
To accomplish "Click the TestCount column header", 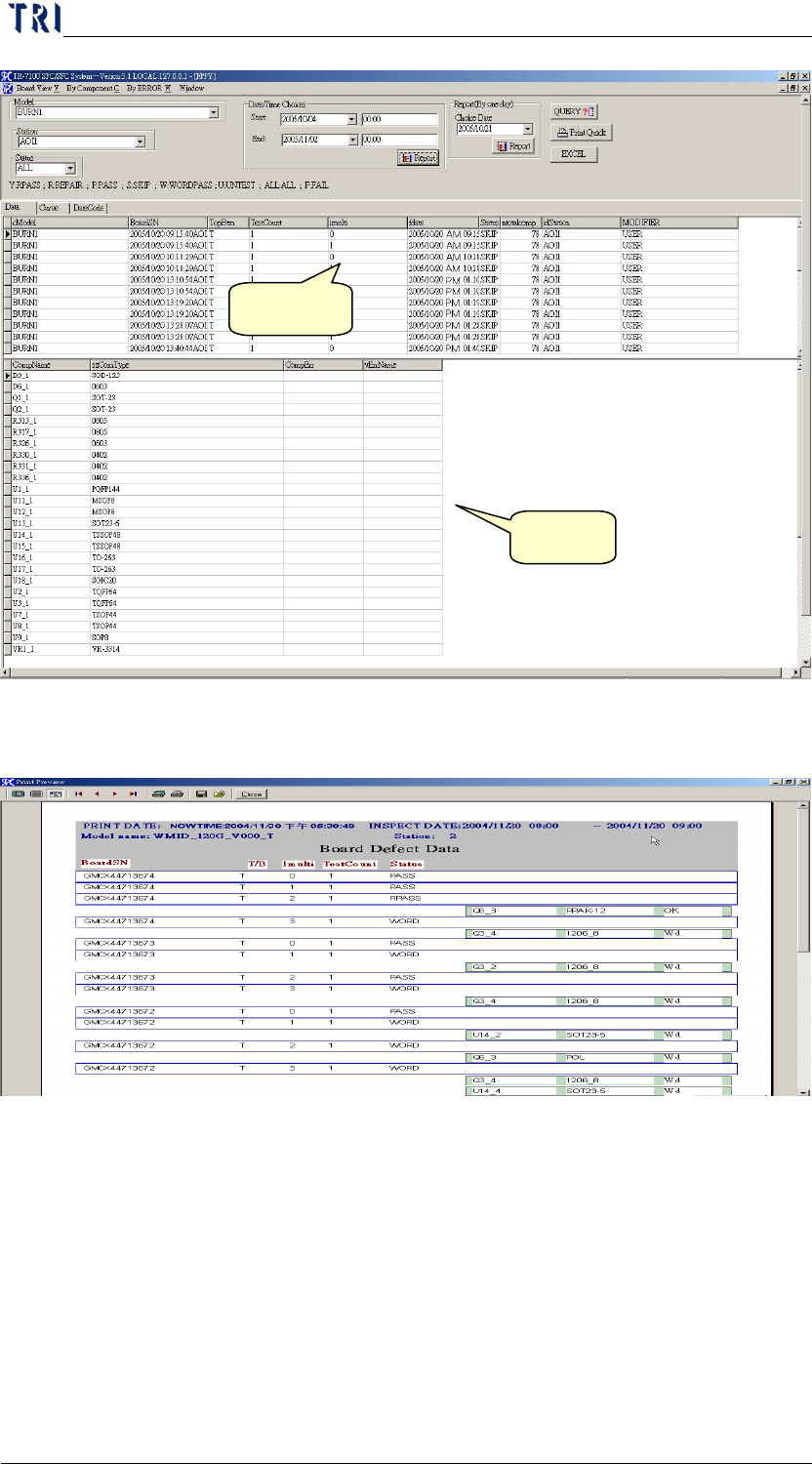I will [x=288, y=223].
